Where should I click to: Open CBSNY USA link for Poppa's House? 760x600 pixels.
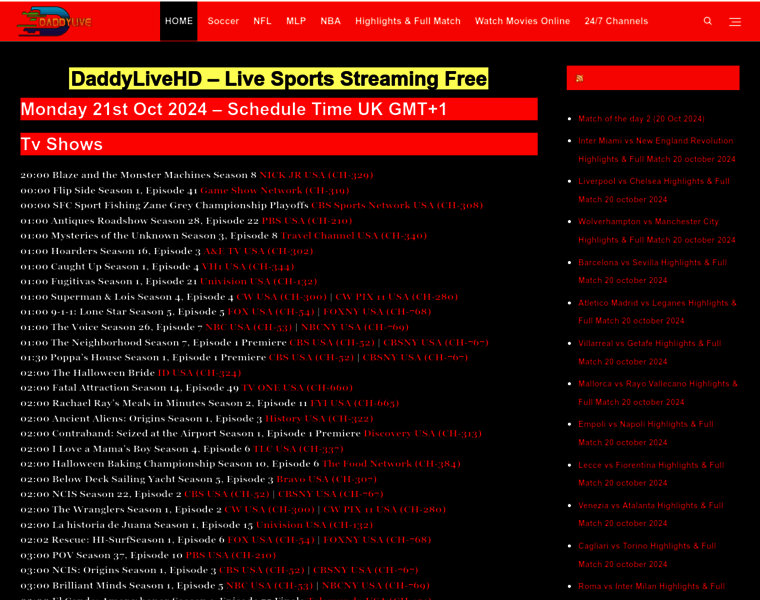[415, 358]
